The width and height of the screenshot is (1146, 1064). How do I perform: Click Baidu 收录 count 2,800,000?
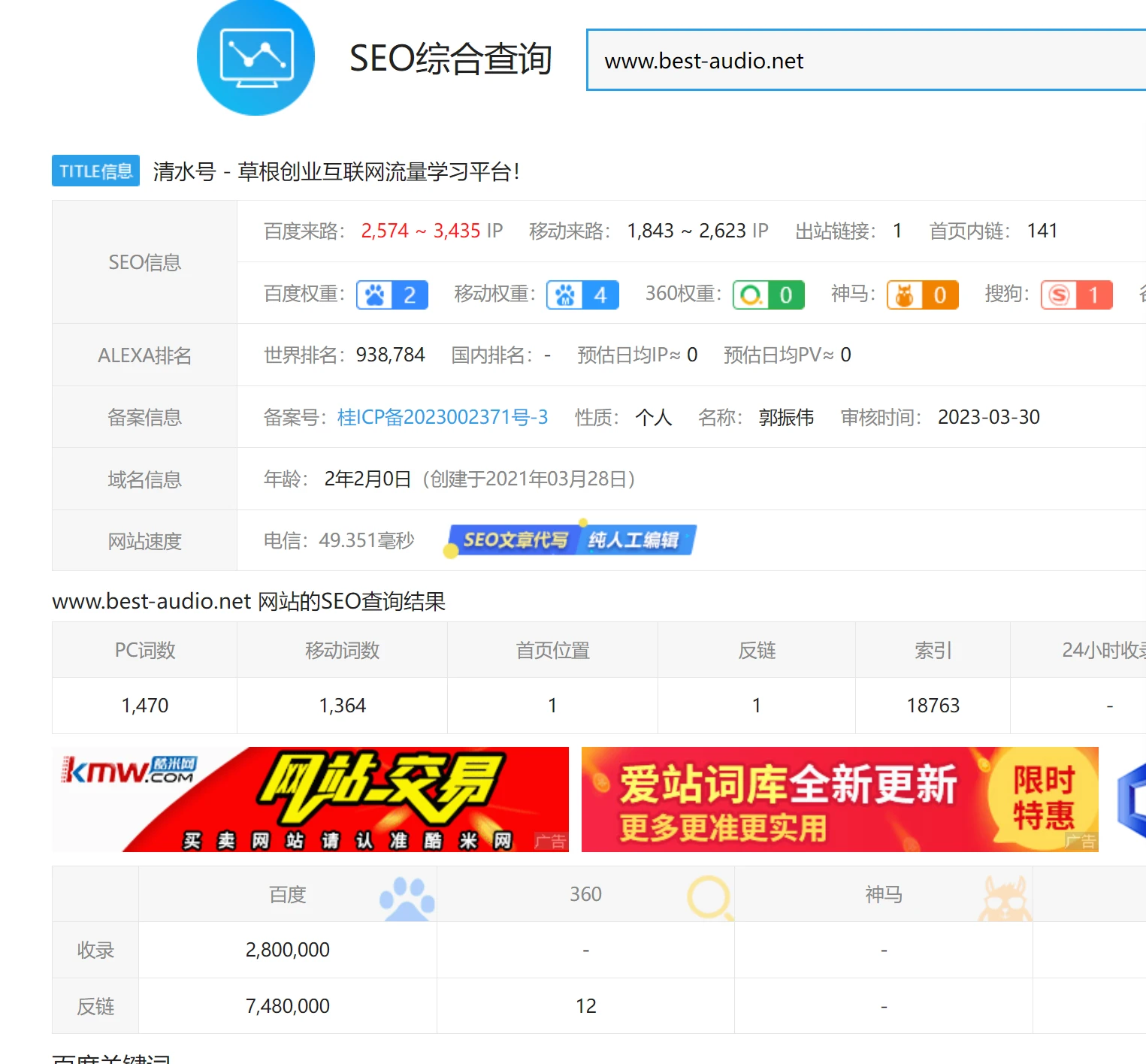pos(287,950)
